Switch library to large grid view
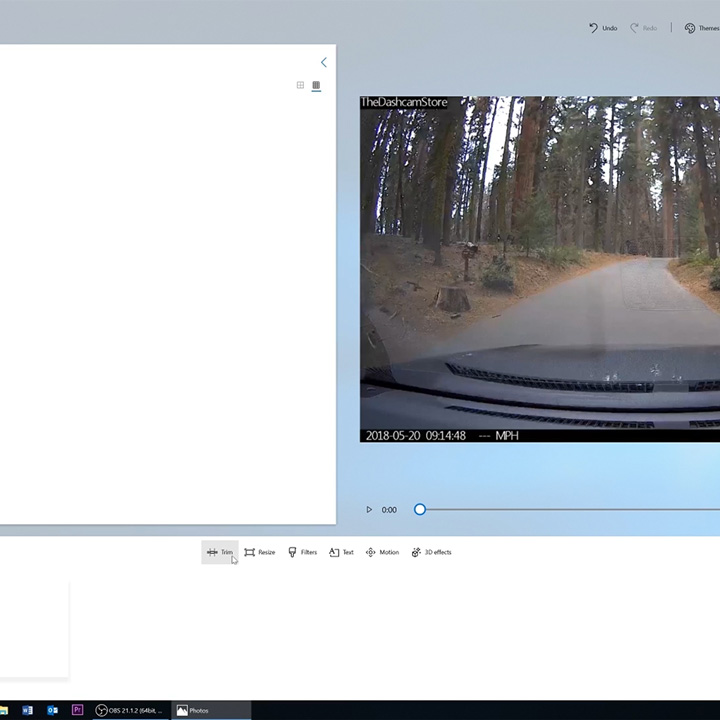This screenshot has width=720, height=720. click(x=300, y=86)
